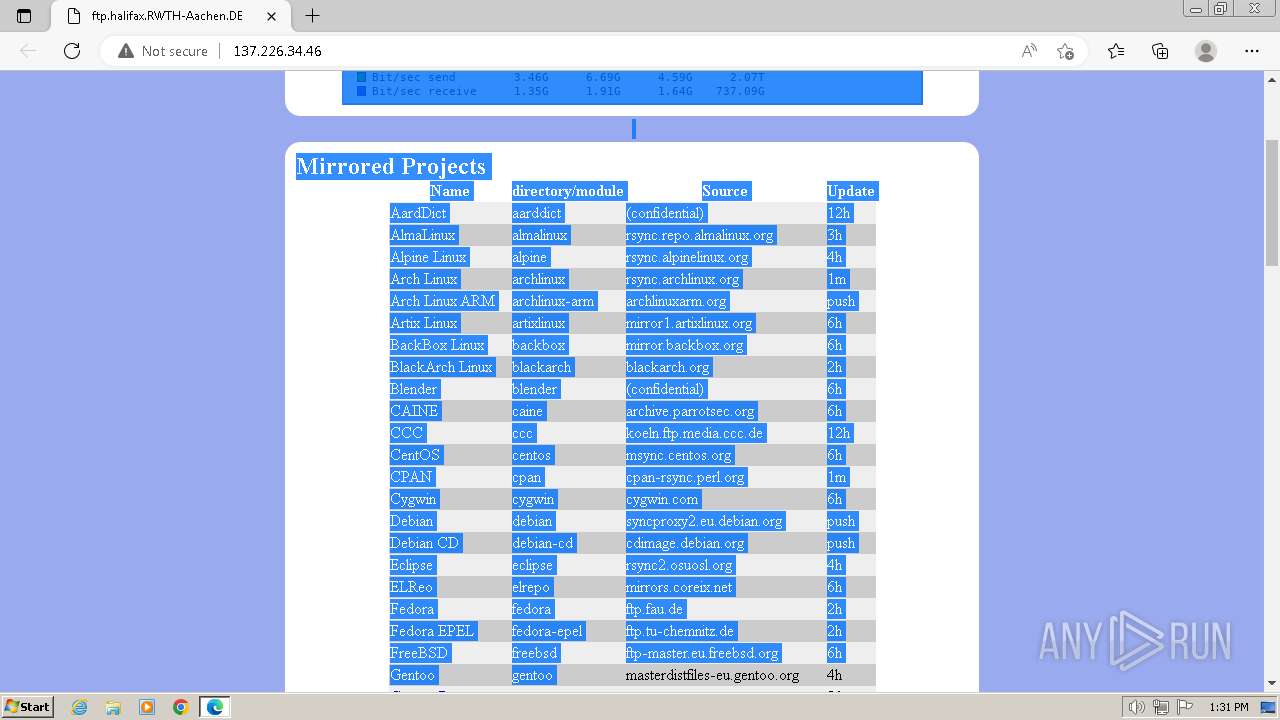
Task: Click the FreeBSD name cell
Action: click(x=420, y=653)
